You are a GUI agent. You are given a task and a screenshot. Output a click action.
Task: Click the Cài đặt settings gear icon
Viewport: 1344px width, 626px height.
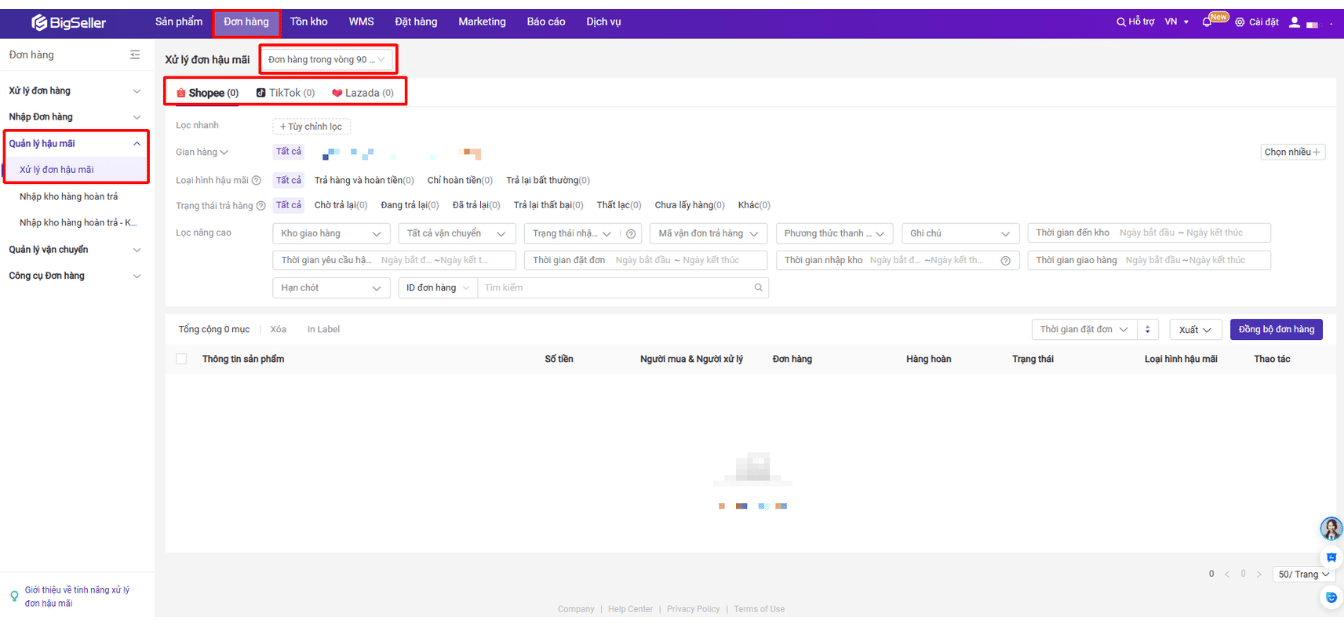point(1240,22)
